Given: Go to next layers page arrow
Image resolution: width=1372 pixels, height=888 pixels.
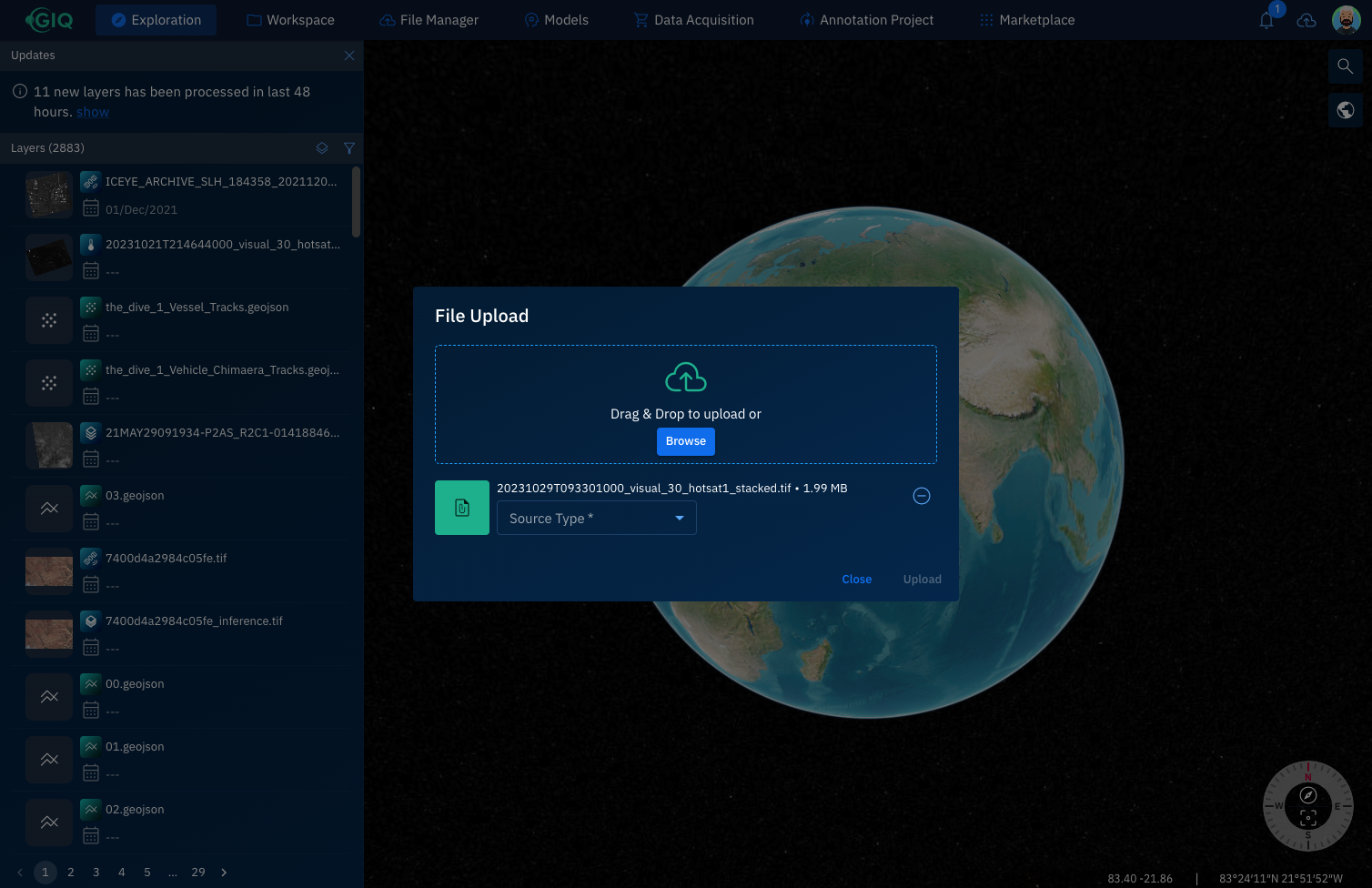Looking at the screenshot, I should click(x=224, y=873).
